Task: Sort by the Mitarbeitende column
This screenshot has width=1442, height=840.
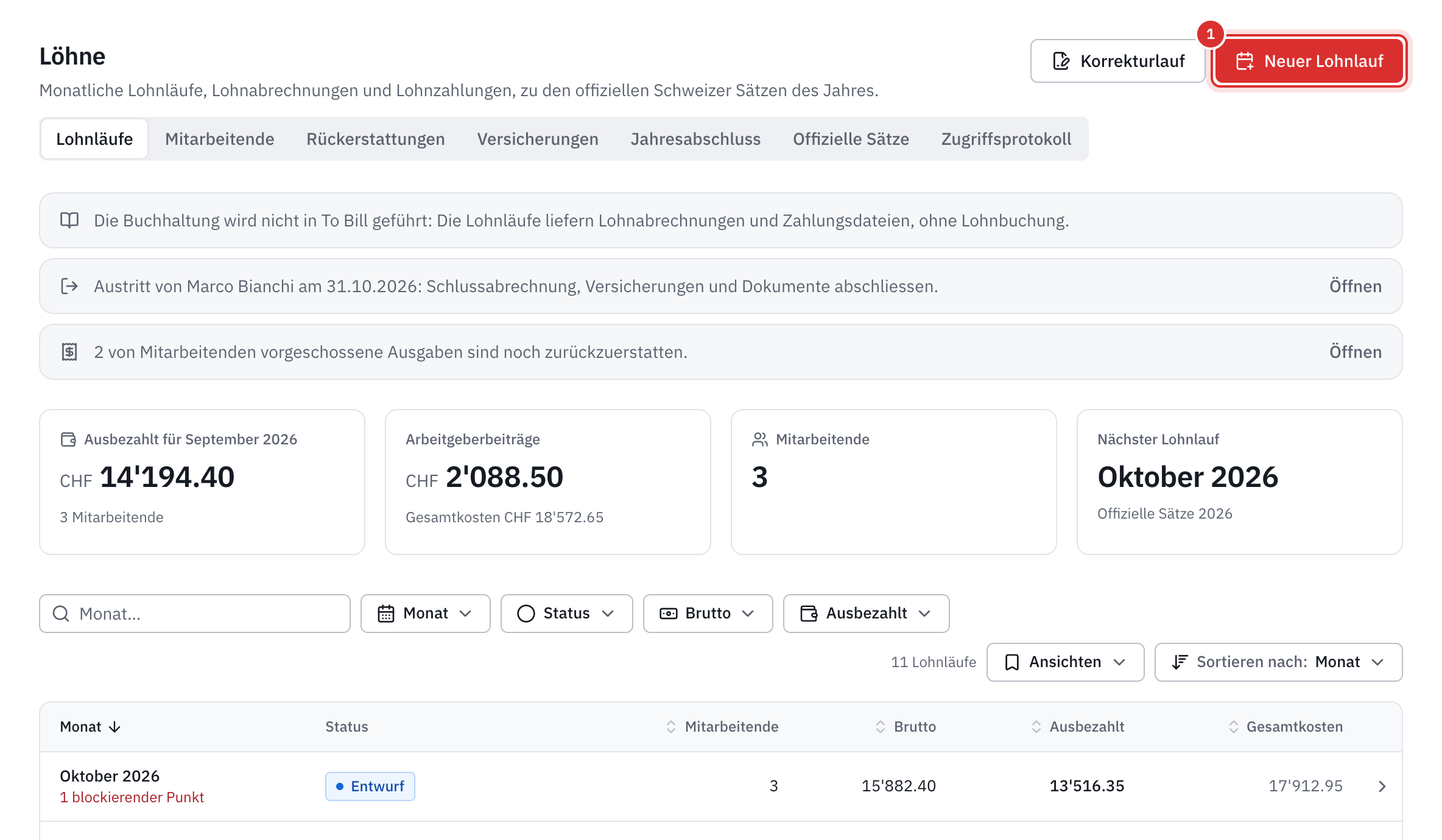Action: coord(722,727)
